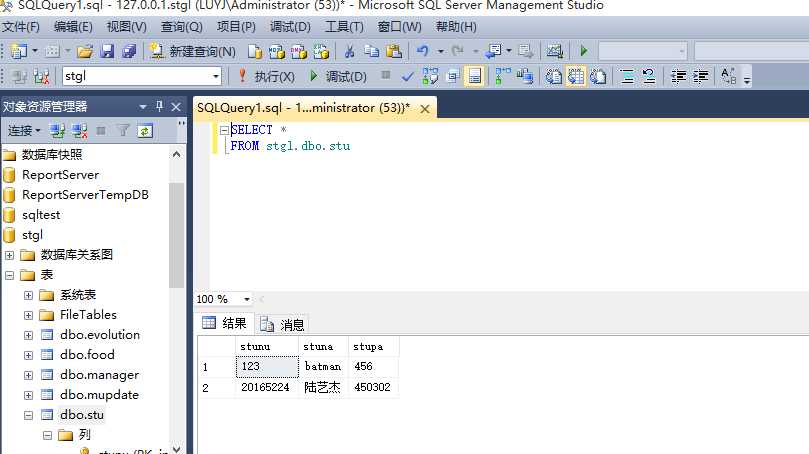Open 帮助(H) menu
809x454 pixels.
tap(456, 27)
